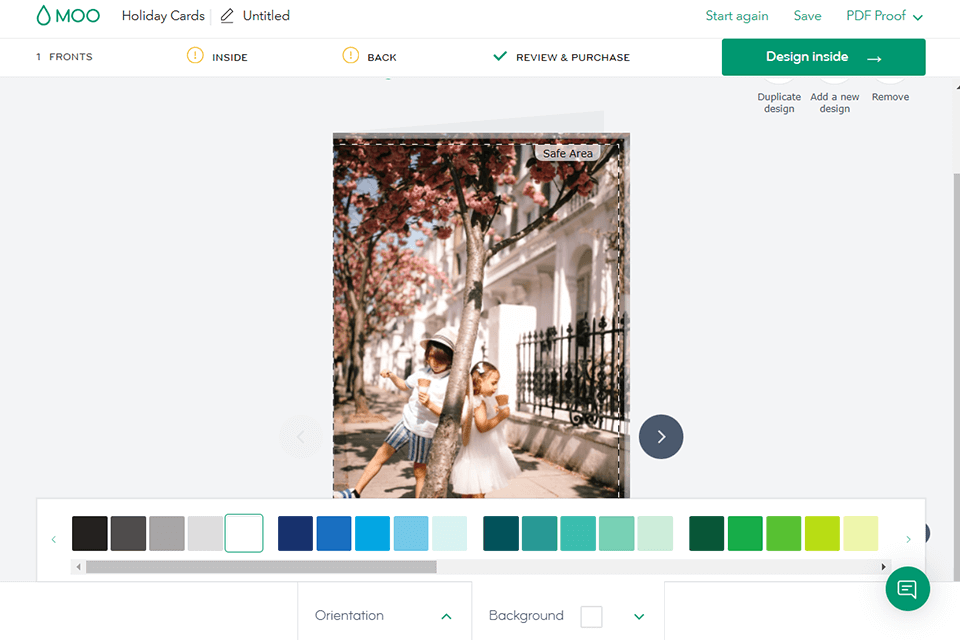Select the Fronts step tab
This screenshot has height=640, width=960.
pyautogui.click(x=64, y=57)
